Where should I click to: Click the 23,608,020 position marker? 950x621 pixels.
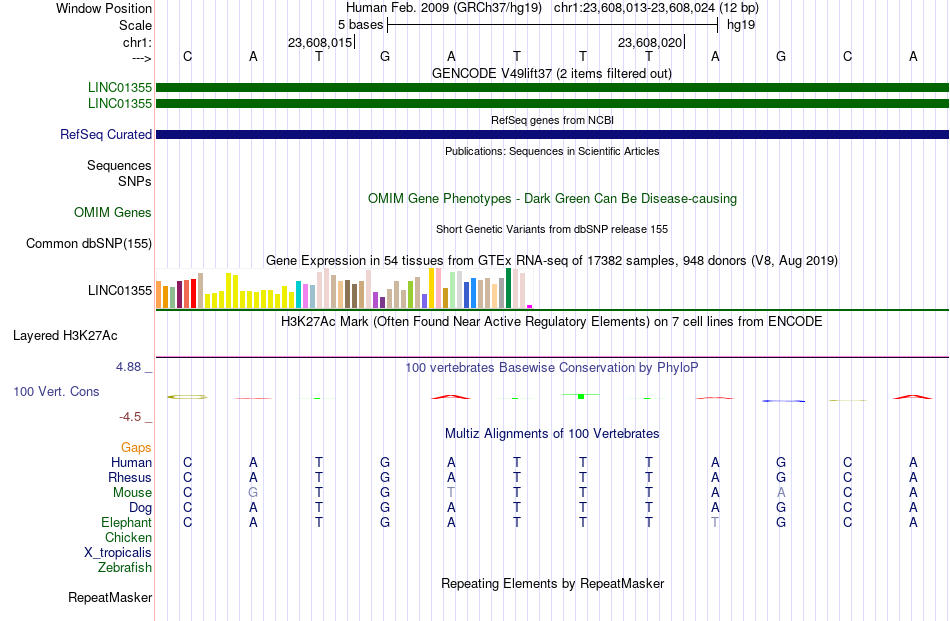click(650, 42)
